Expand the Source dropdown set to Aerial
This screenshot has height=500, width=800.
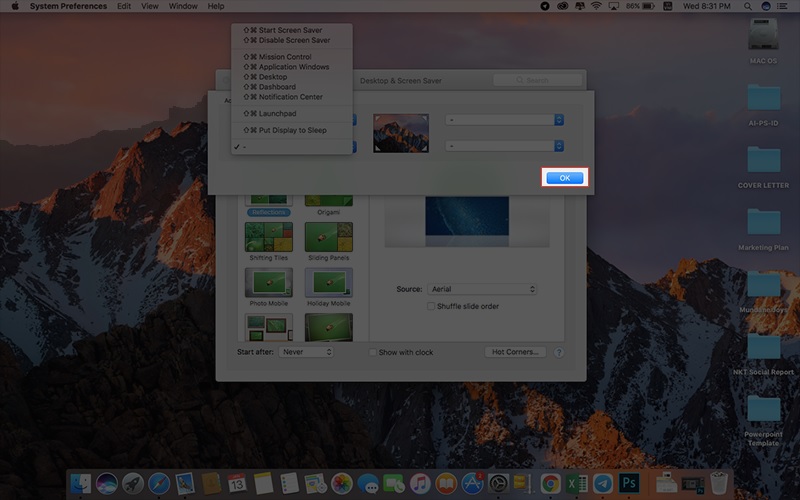click(x=482, y=289)
